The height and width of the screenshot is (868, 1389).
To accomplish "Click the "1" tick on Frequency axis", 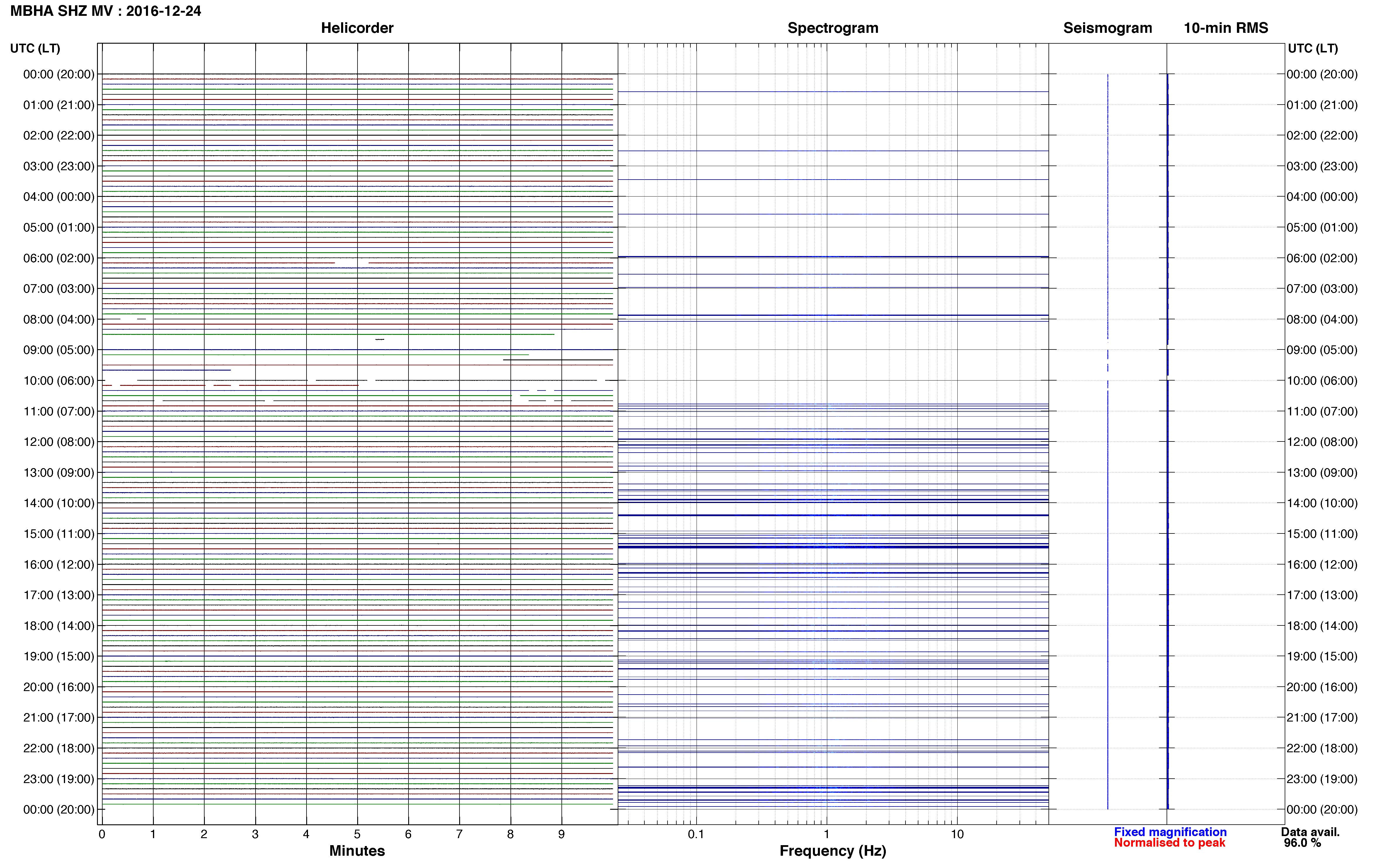I will 827,834.
